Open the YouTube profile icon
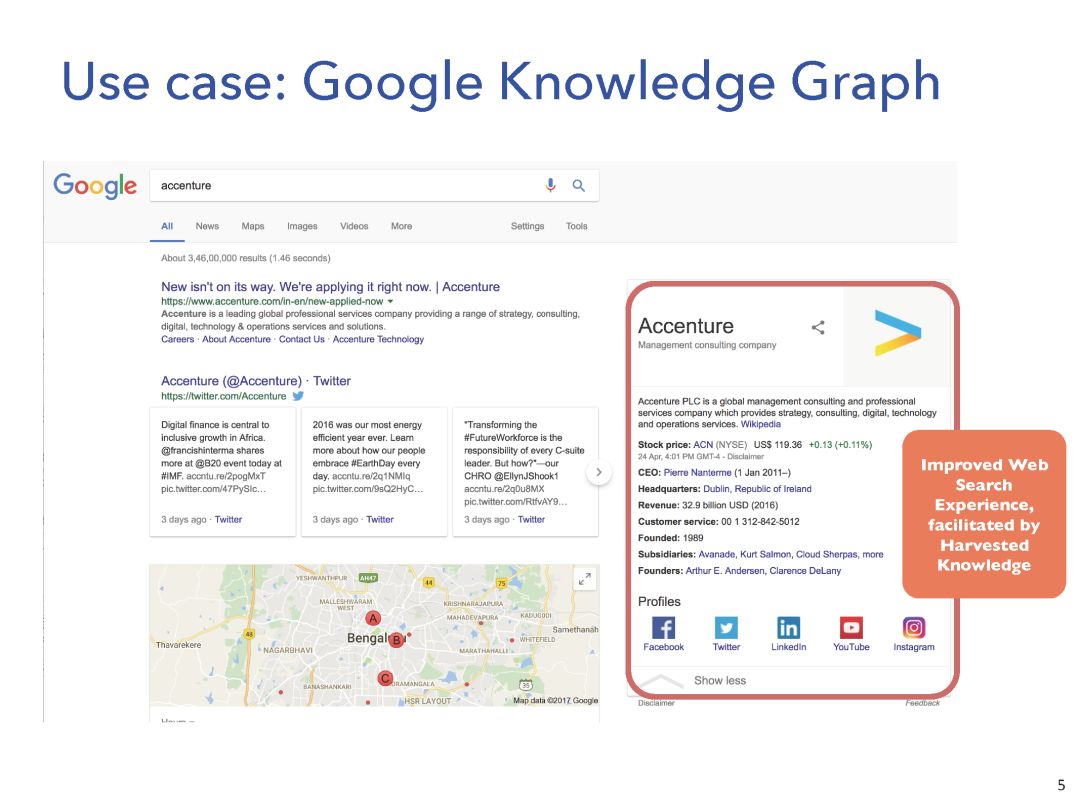 click(x=851, y=627)
